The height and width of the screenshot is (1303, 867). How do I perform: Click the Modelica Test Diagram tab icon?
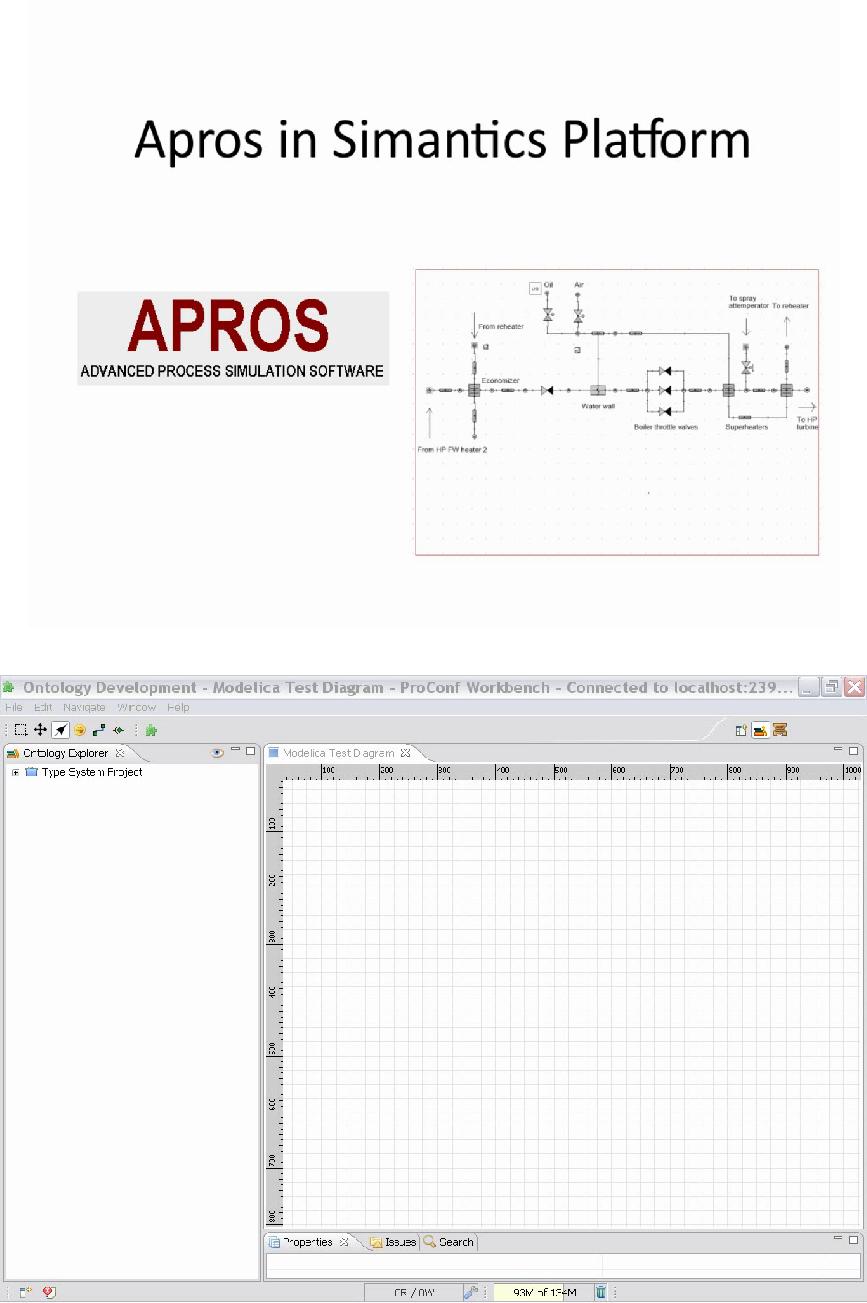274,752
